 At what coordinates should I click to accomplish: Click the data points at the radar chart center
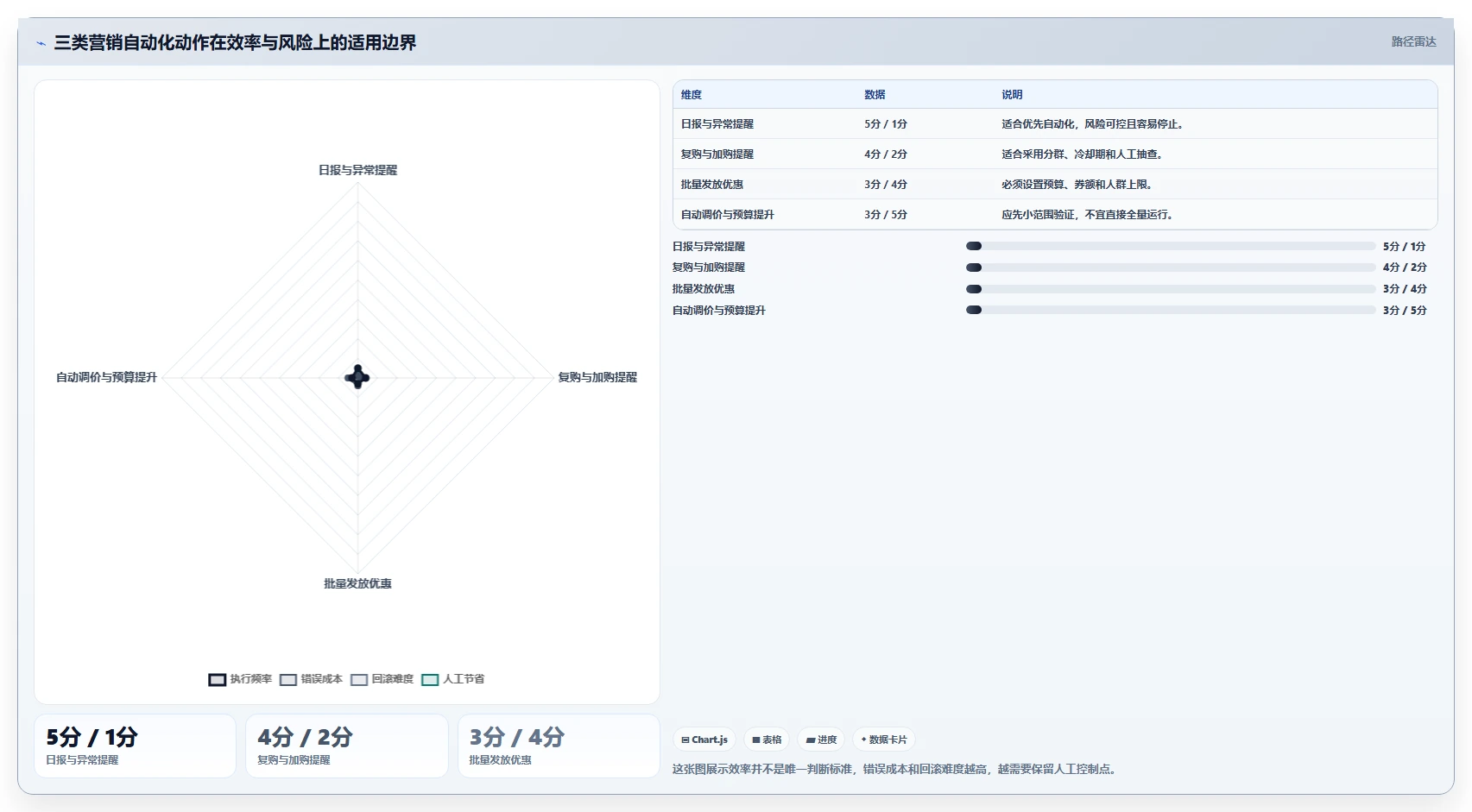[x=357, y=377]
